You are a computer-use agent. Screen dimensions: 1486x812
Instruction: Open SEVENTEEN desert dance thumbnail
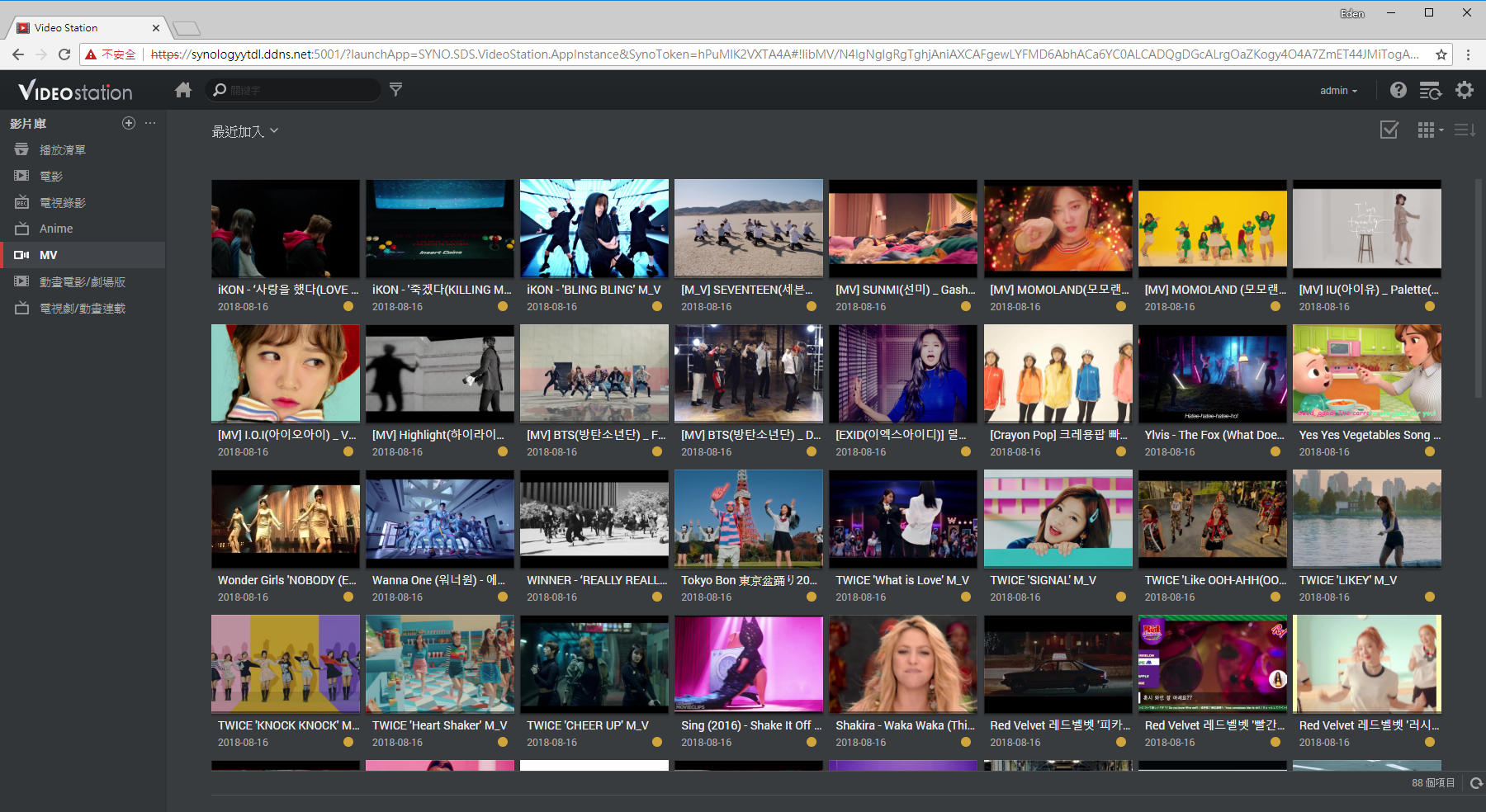point(749,229)
